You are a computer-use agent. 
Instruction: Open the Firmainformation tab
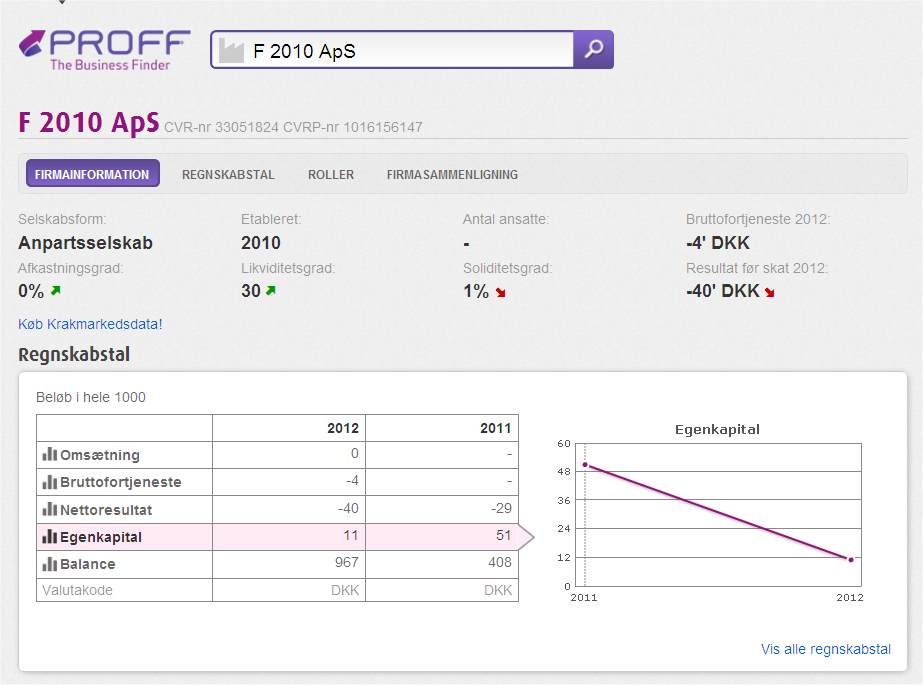coord(92,174)
